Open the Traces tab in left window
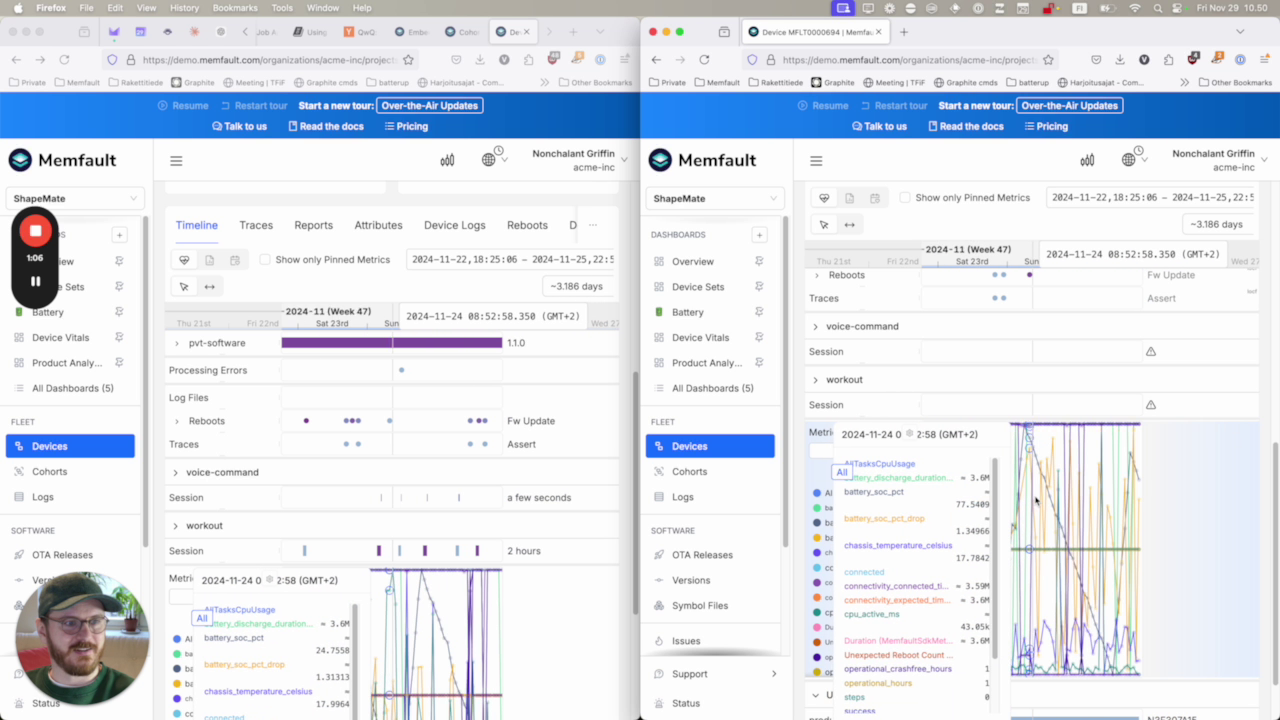This screenshot has width=1280, height=720. [x=256, y=225]
